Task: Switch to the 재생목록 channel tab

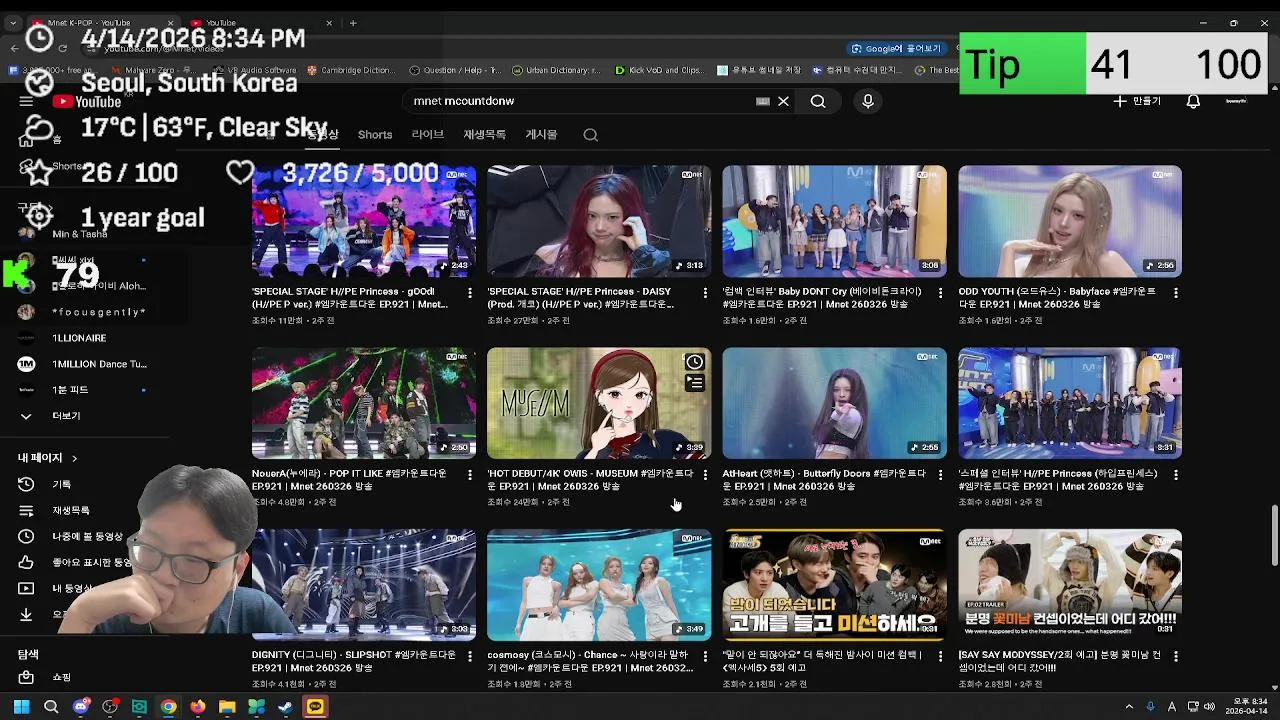Action: click(484, 135)
